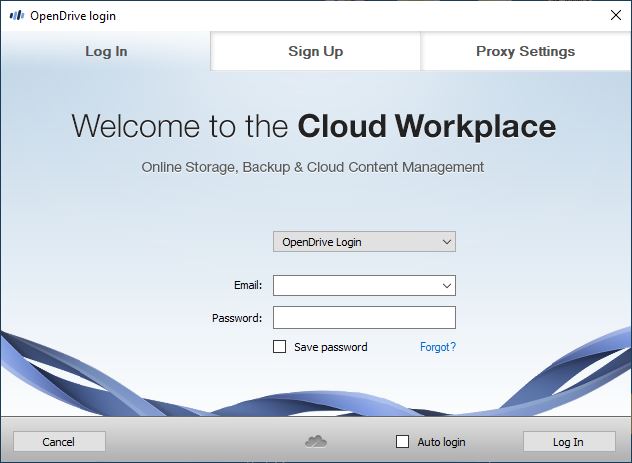Click the Online Storage, Backup subtitle text
632x463 pixels.
coord(312,167)
